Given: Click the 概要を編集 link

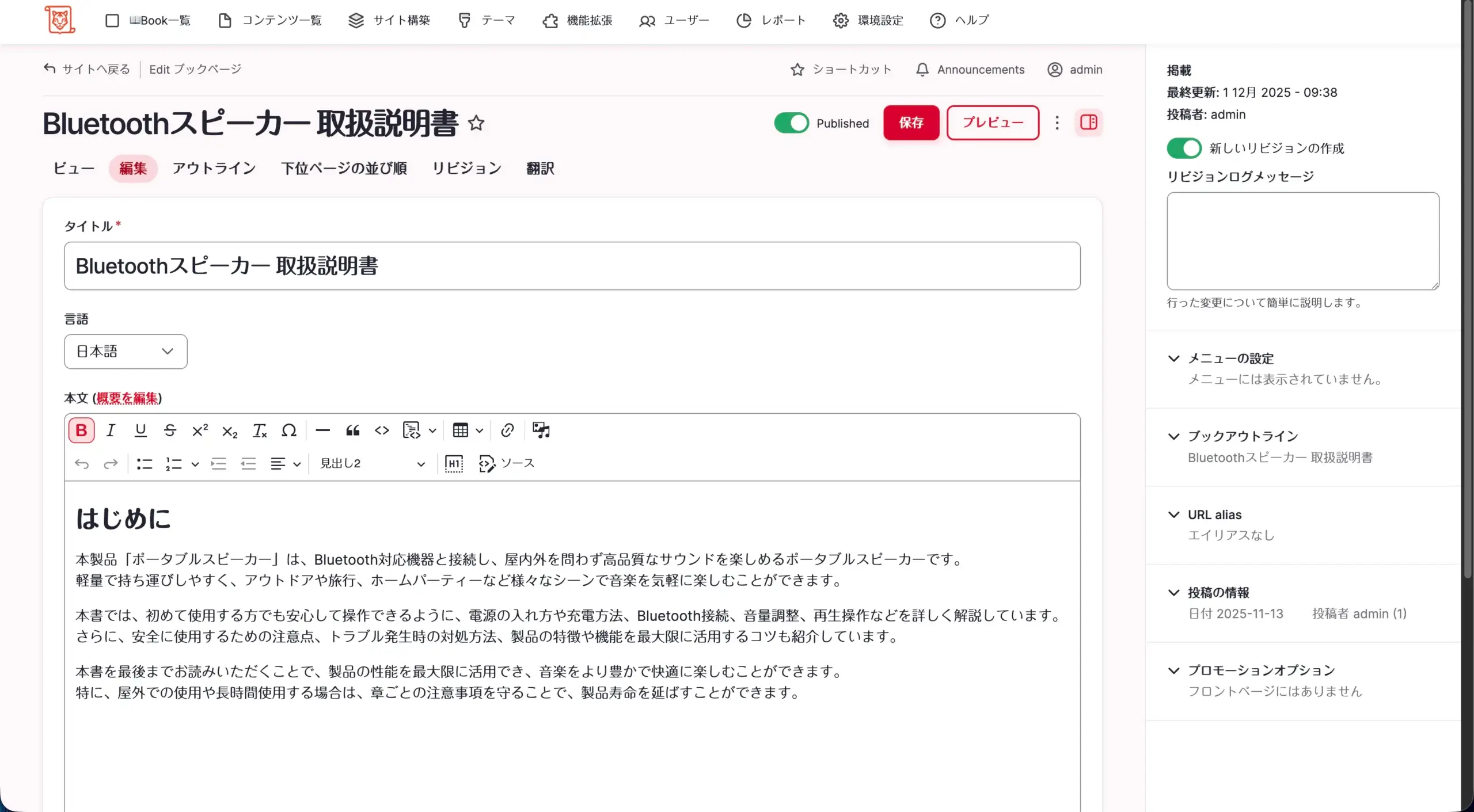Looking at the screenshot, I should [x=127, y=398].
